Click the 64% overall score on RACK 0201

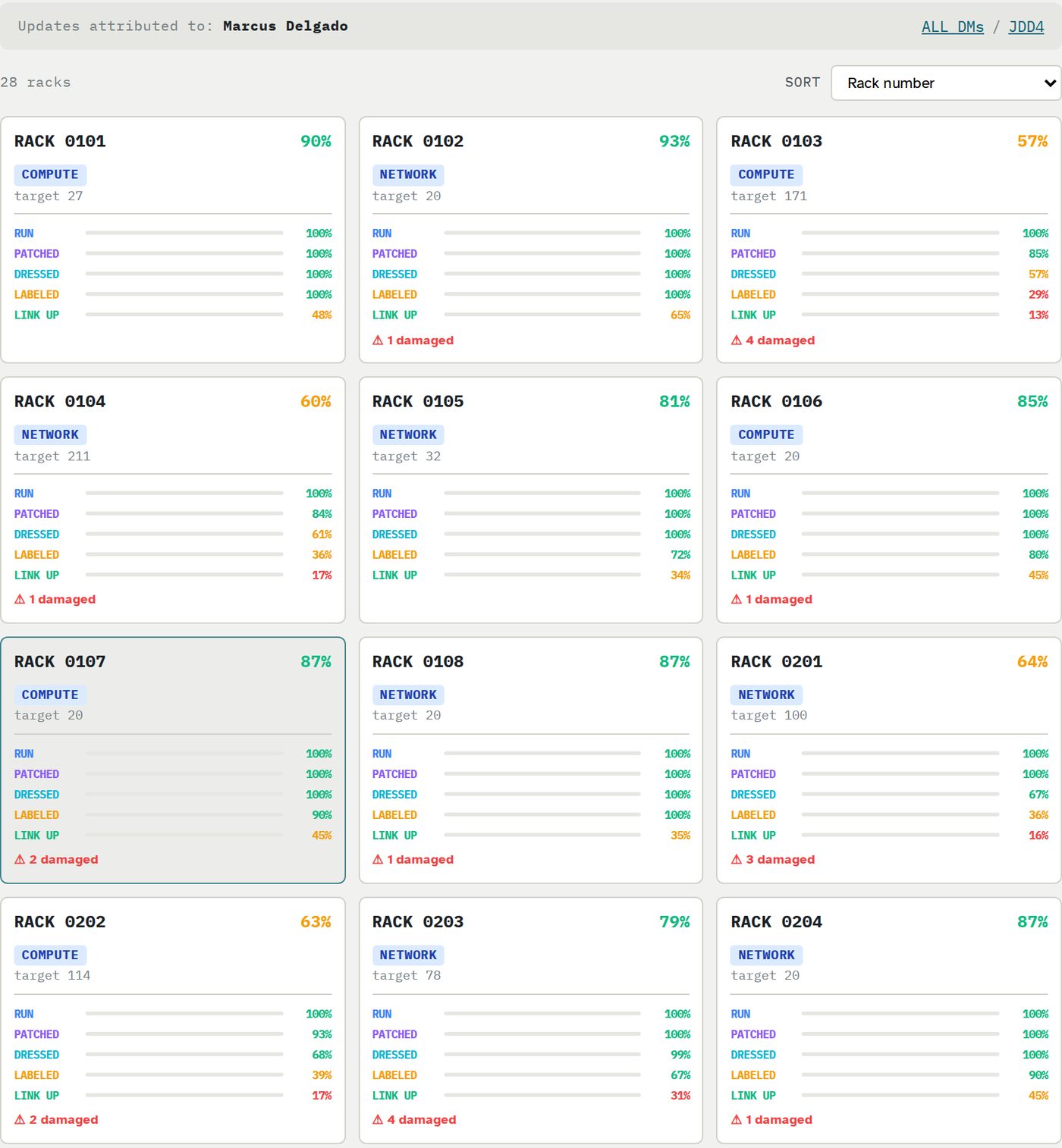click(1032, 661)
